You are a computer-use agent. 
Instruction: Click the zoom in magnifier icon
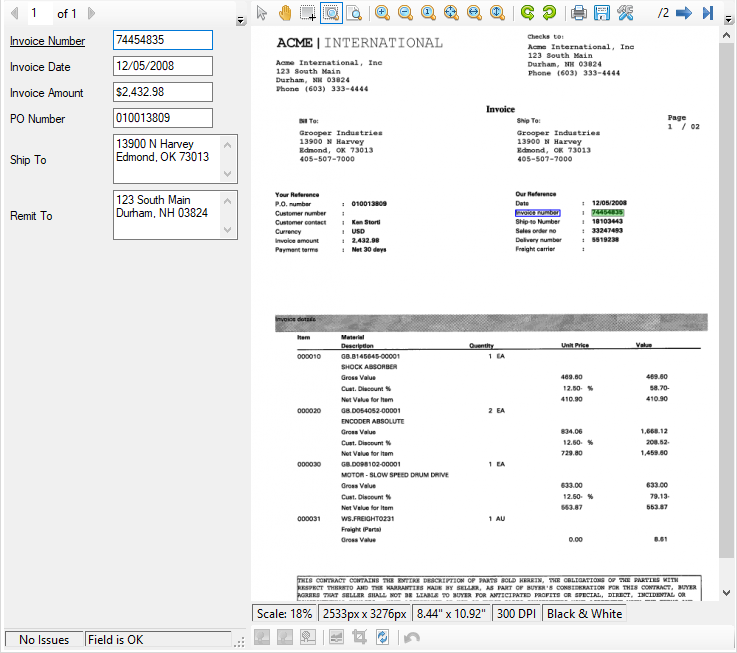382,13
